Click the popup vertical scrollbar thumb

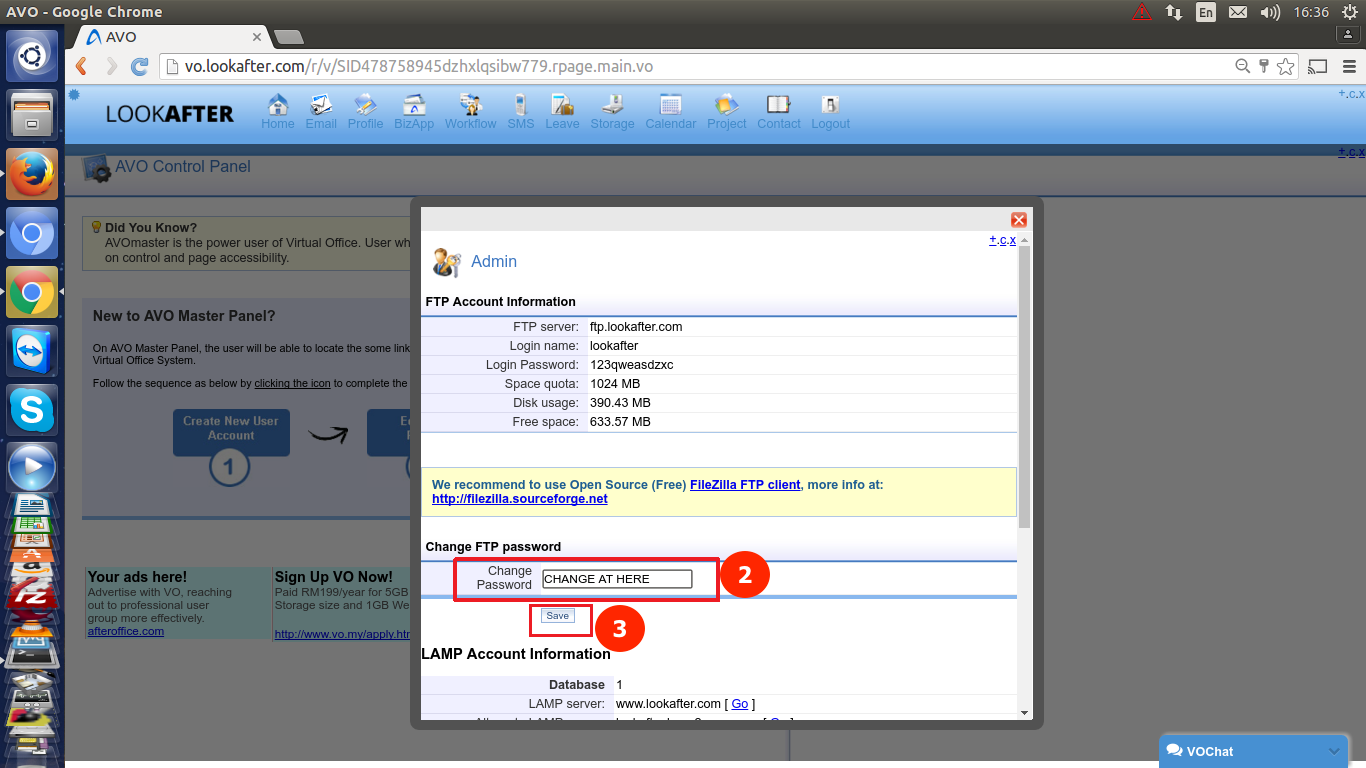pyautogui.click(x=1024, y=388)
